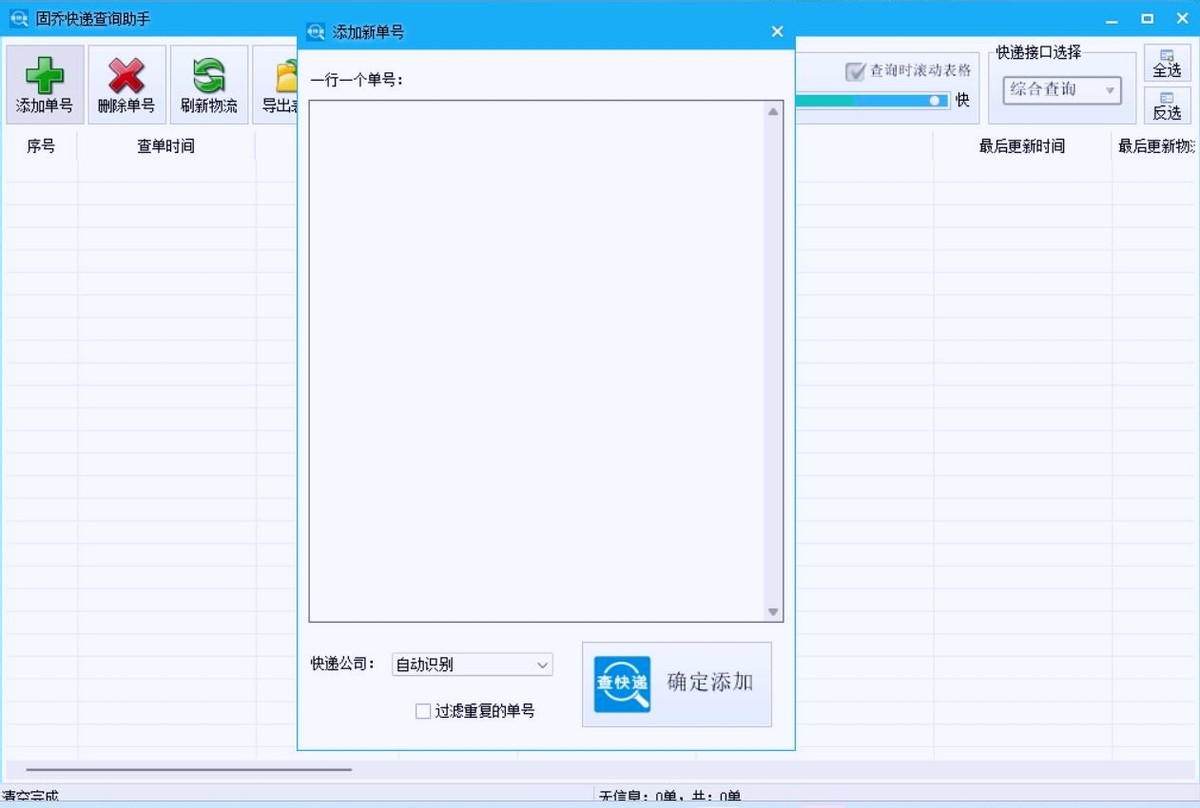Click the 刷新物流 refresh icon
Viewport: 1200px width, 808px height.
(x=209, y=76)
